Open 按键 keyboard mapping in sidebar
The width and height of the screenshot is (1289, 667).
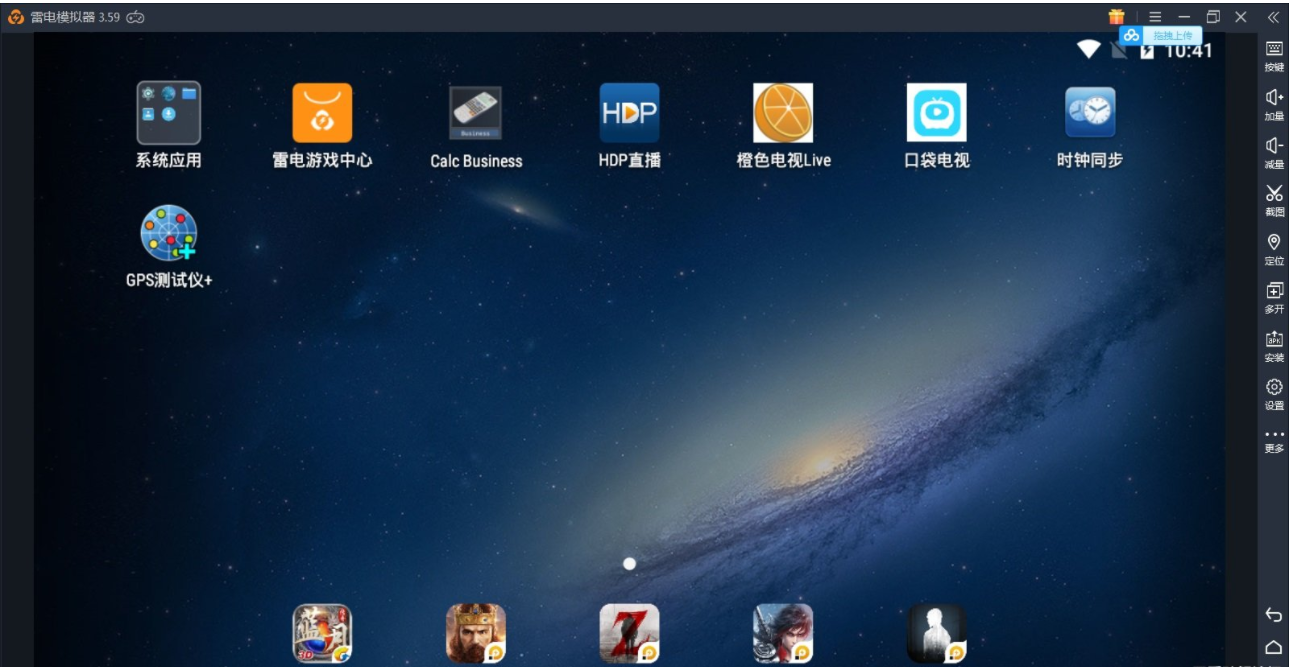coord(1274,56)
